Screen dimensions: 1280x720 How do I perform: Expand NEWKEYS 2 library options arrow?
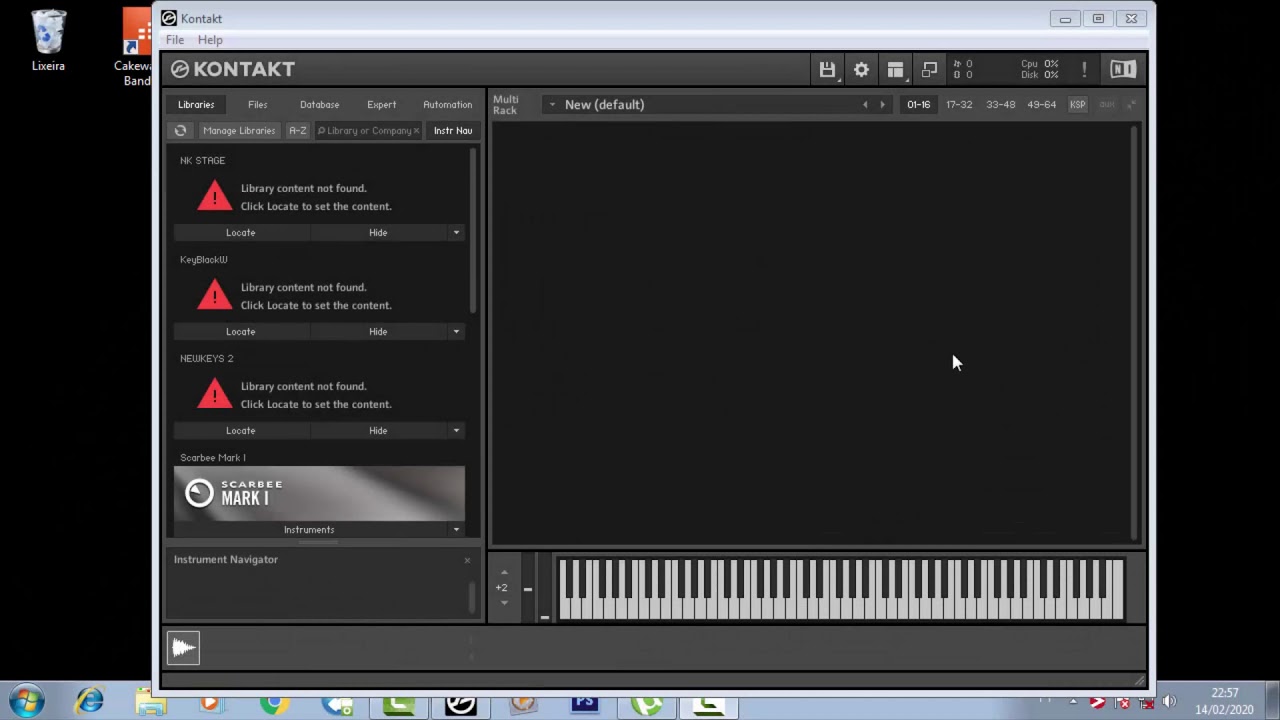(456, 430)
